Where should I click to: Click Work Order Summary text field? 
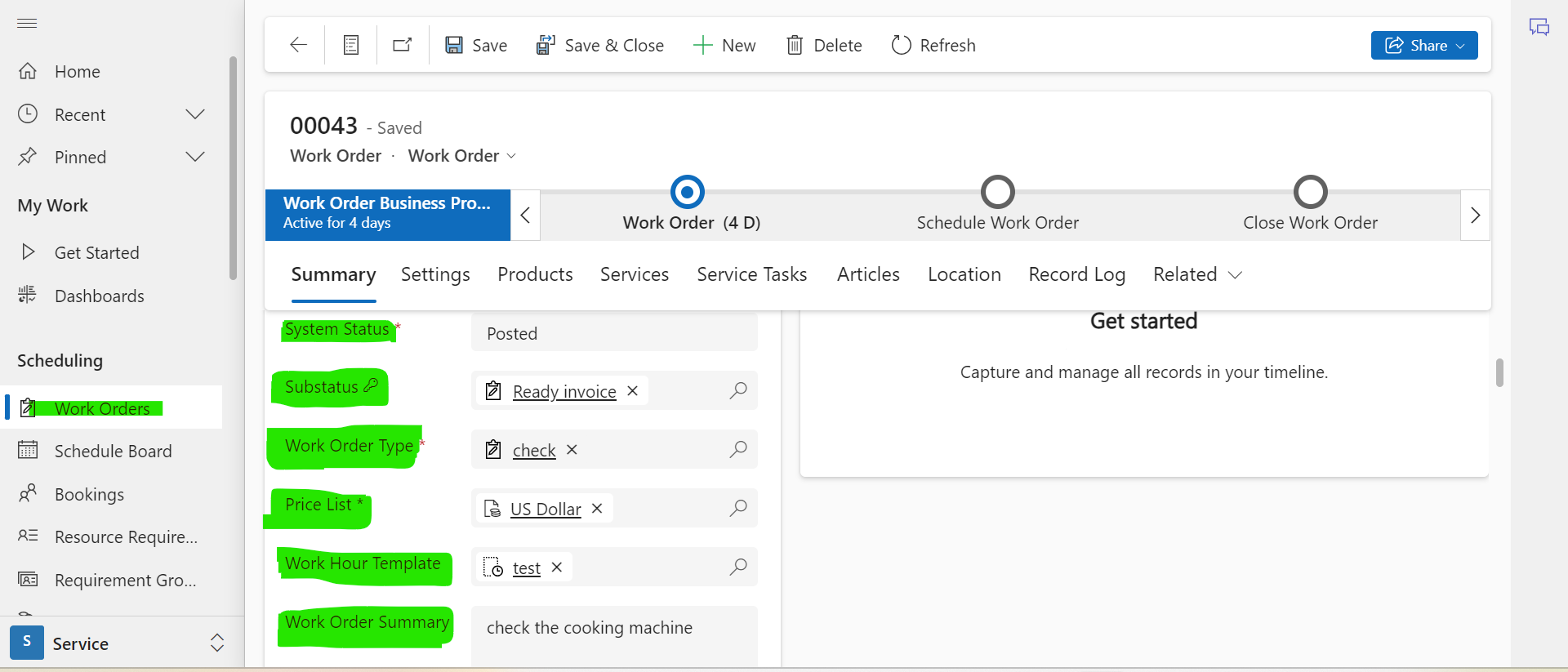pos(614,636)
